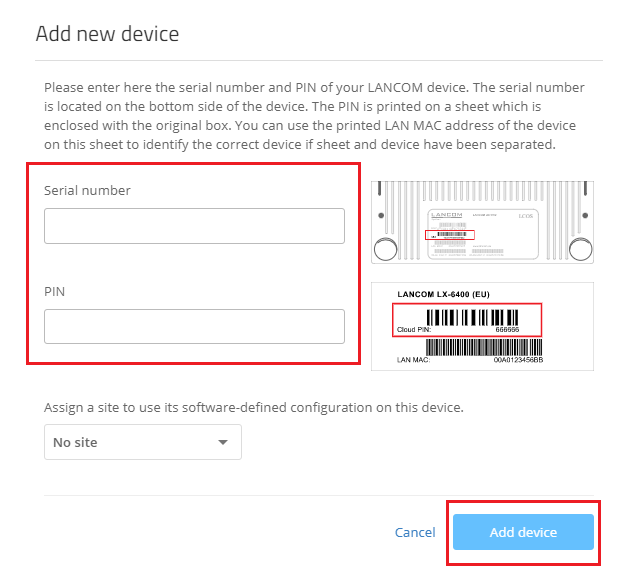The height and width of the screenshot is (576, 638).
Task: Click the site dropdown arrow
Action: (223, 442)
